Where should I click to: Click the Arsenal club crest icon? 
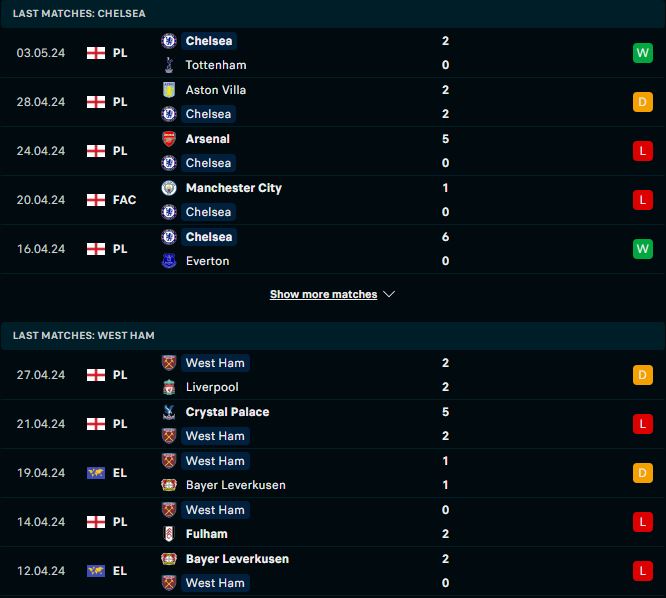click(x=169, y=139)
